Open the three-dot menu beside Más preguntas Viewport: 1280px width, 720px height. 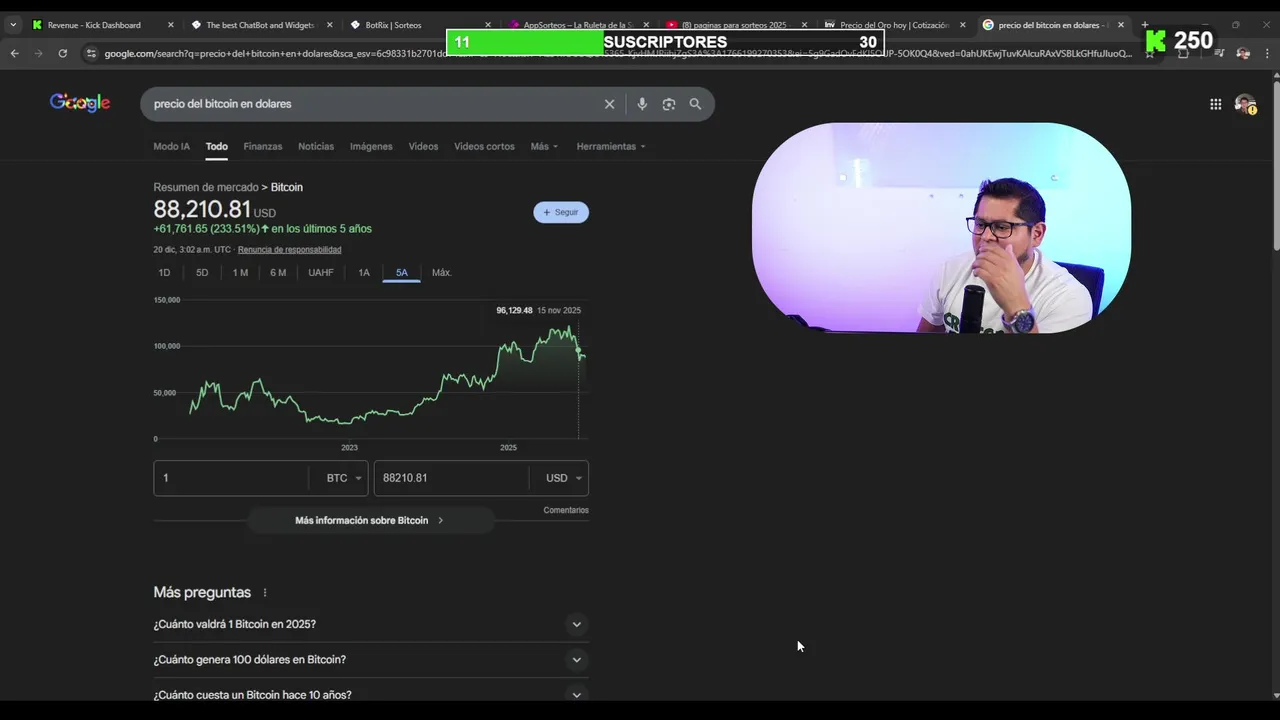pos(265,593)
